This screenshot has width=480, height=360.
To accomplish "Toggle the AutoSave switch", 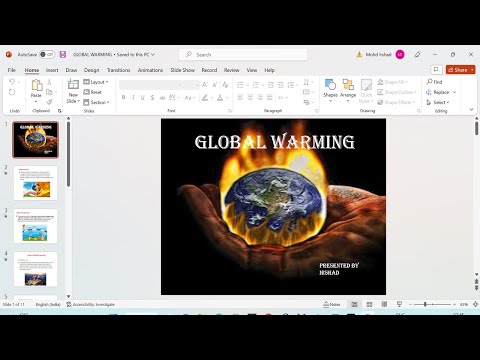I will click(x=47, y=54).
